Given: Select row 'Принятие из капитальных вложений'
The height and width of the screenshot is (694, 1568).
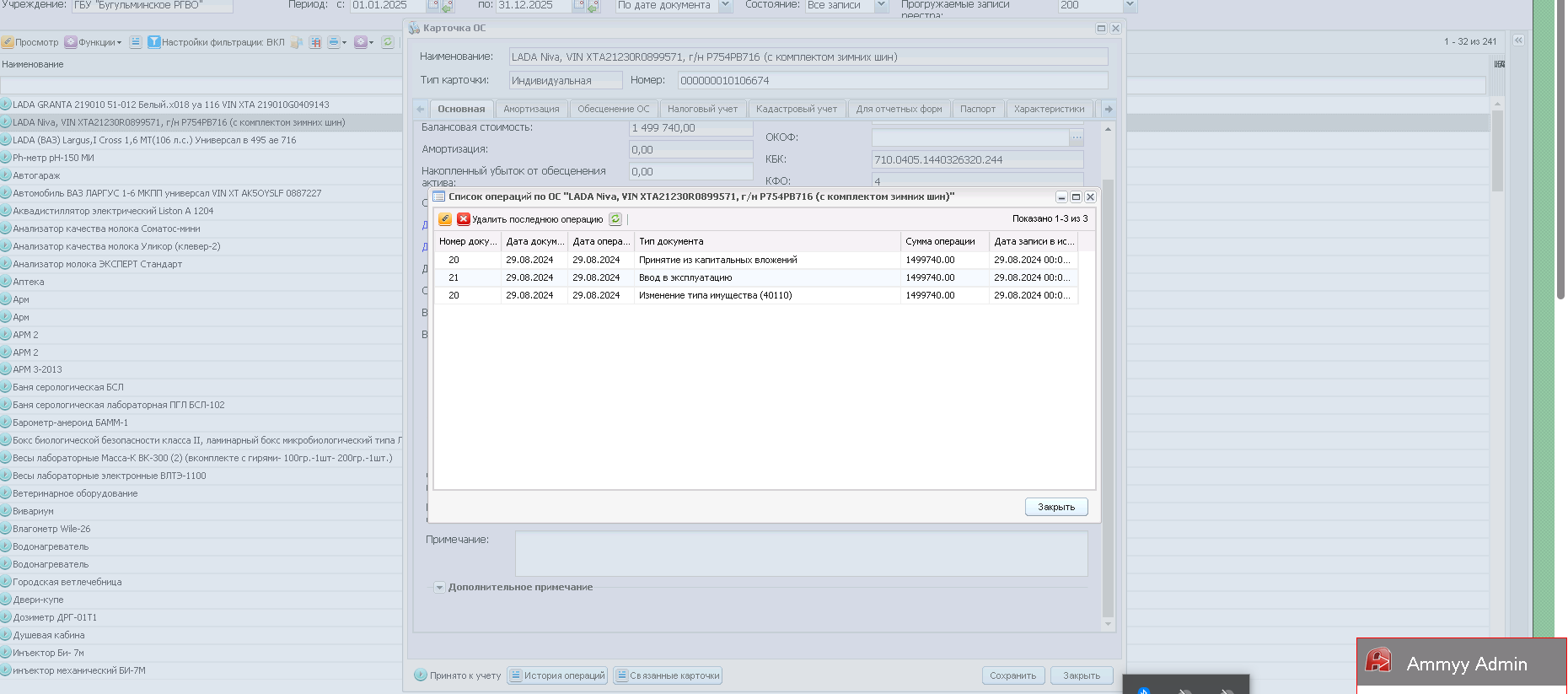Looking at the screenshot, I should [x=756, y=260].
